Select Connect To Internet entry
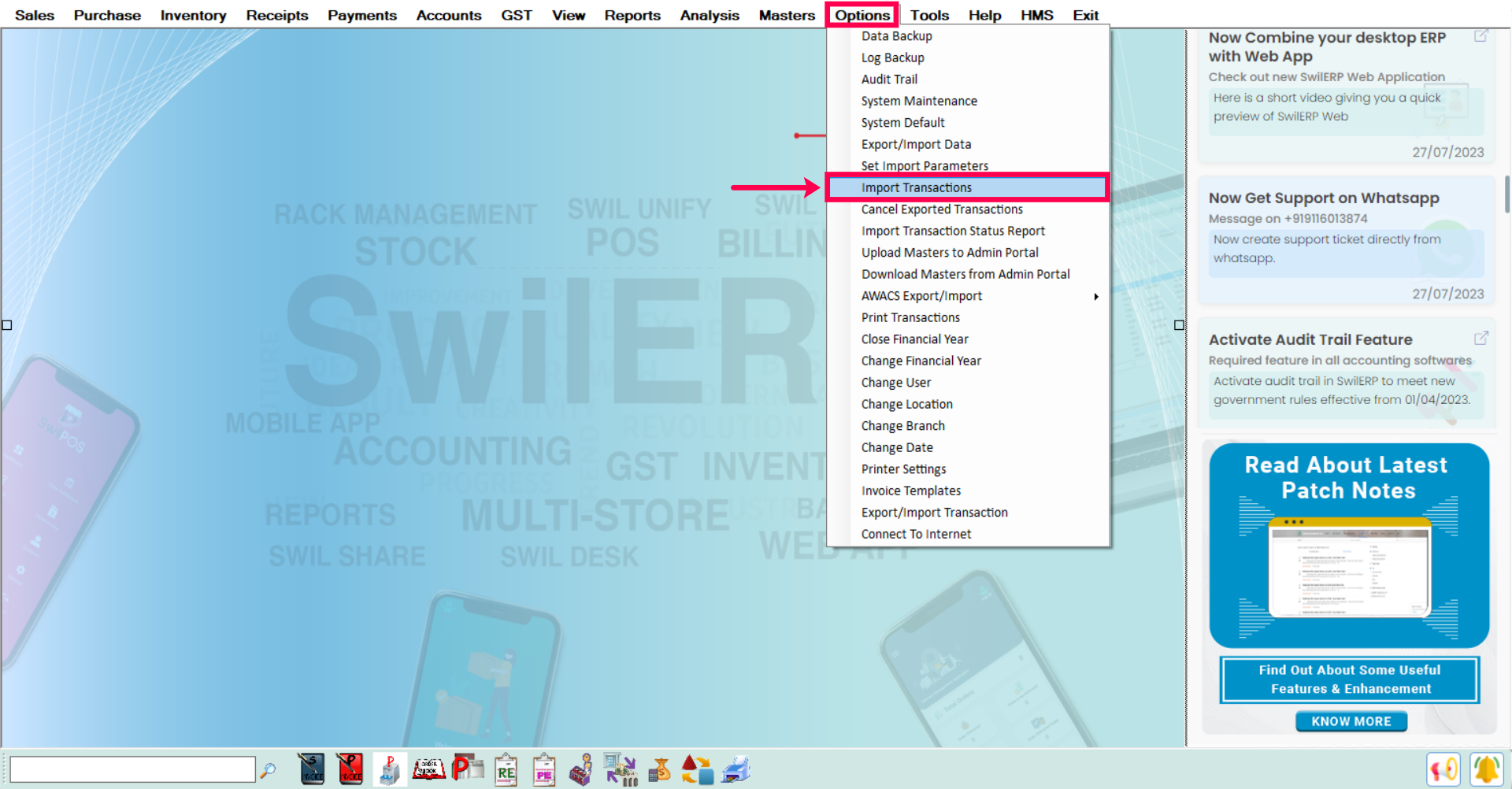This screenshot has height=789, width=1512. [x=968, y=534]
